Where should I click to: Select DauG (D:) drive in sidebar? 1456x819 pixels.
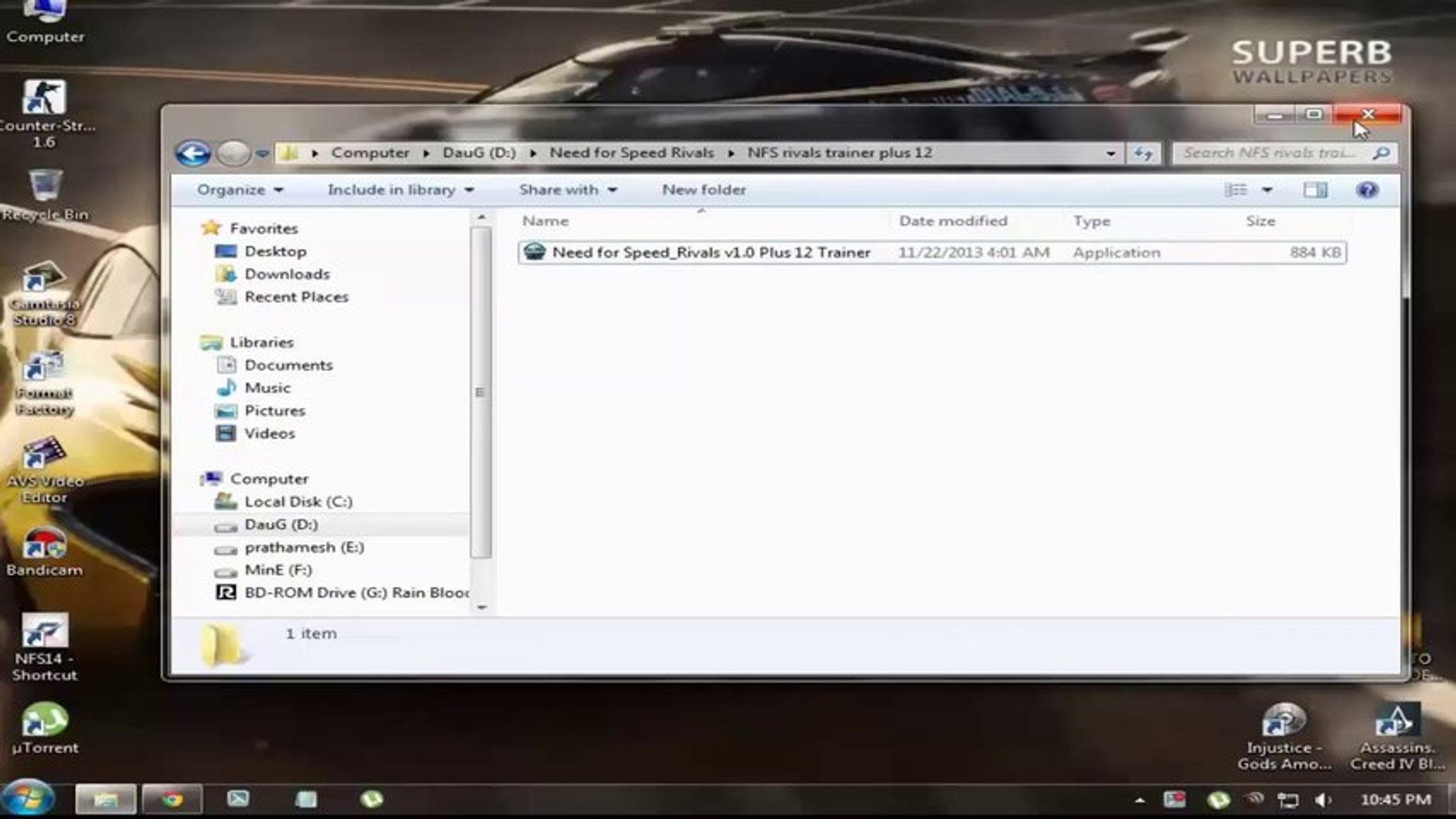(x=281, y=524)
